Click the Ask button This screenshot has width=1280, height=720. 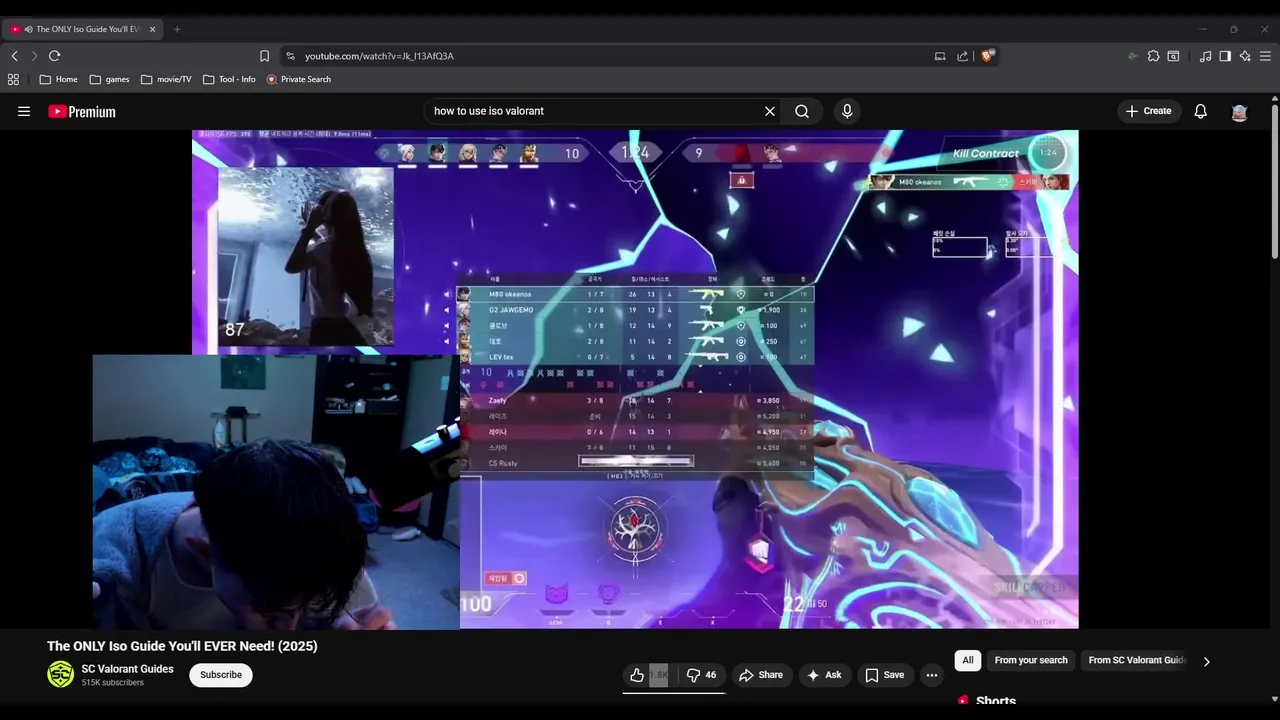tap(824, 675)
